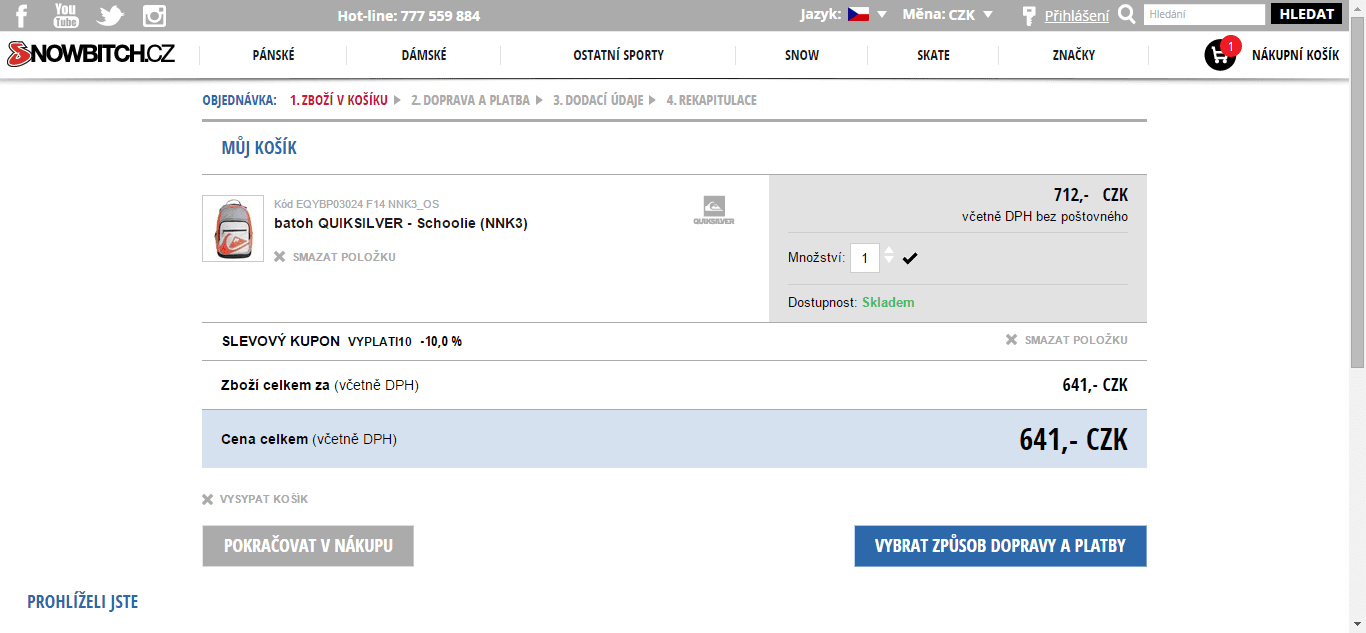Screen dimensions: 1366x633
Task: Go to step 1. Zboží v košíku
Action: [x=339, y=100]
